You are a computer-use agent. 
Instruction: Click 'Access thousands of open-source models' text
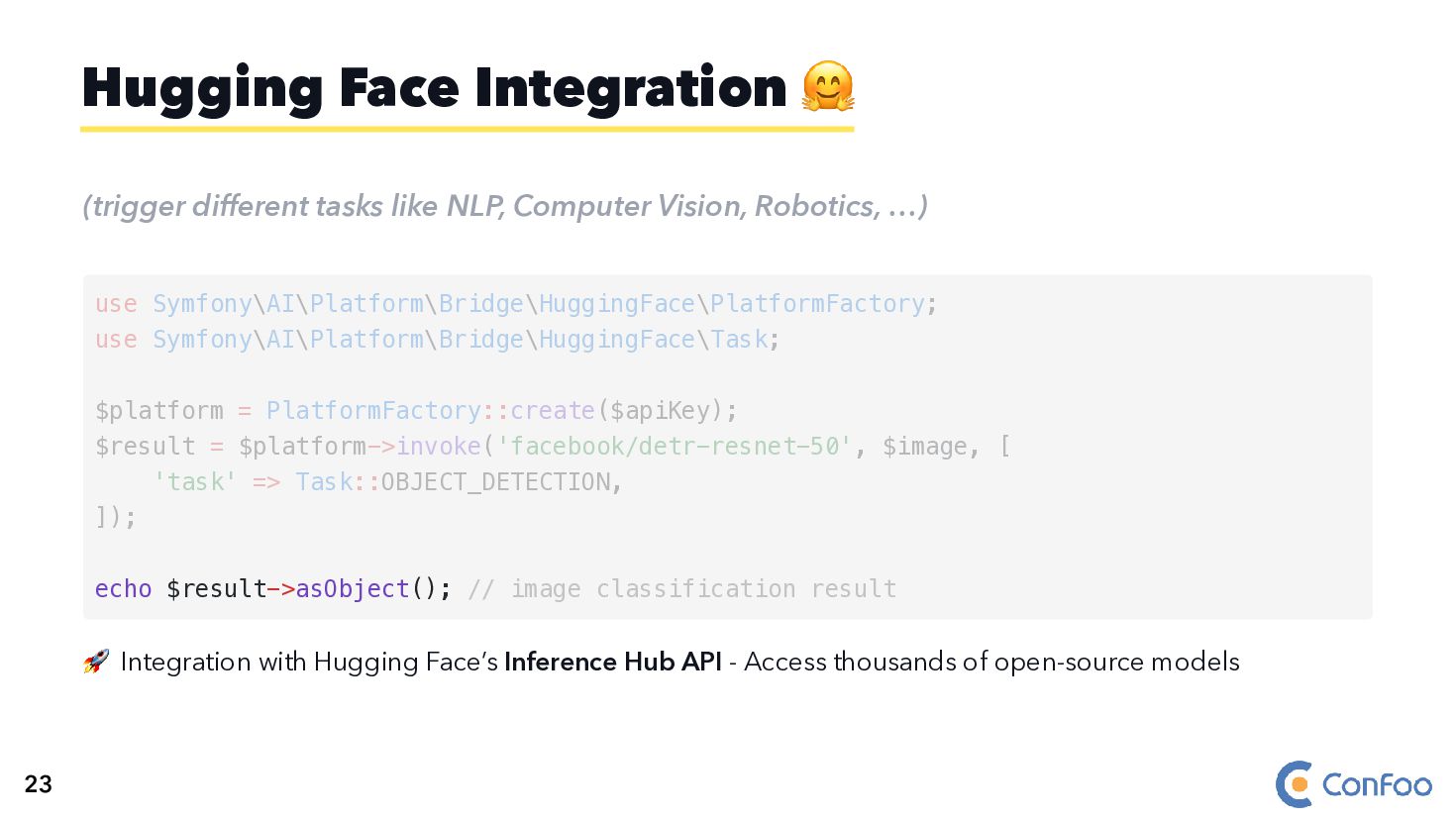point(991,662)
